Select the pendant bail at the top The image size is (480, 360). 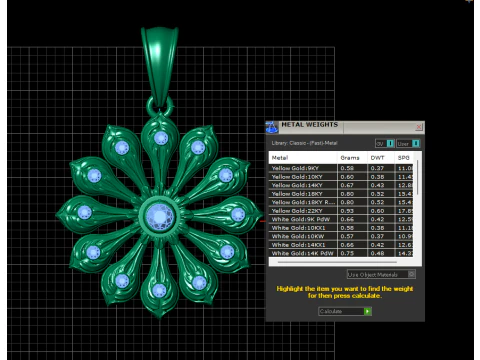coord(160,67)
